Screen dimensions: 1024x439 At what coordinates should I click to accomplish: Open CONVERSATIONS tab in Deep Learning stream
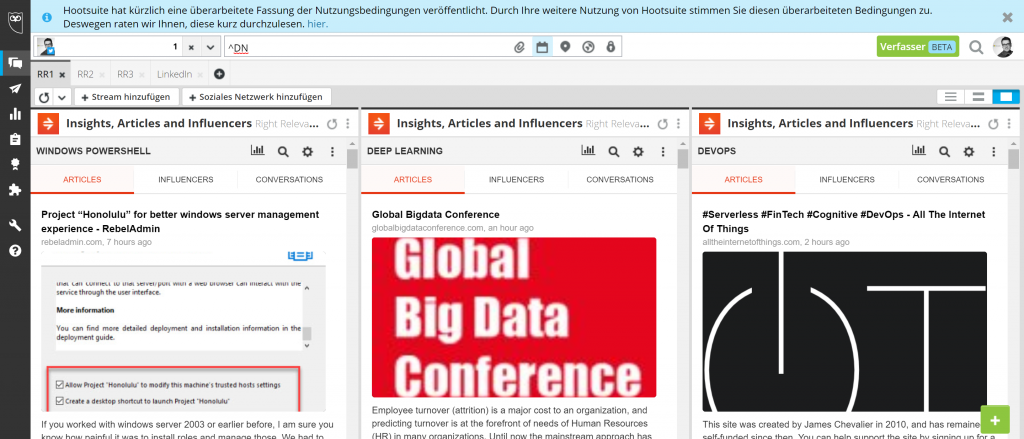[x=620, y=180]
